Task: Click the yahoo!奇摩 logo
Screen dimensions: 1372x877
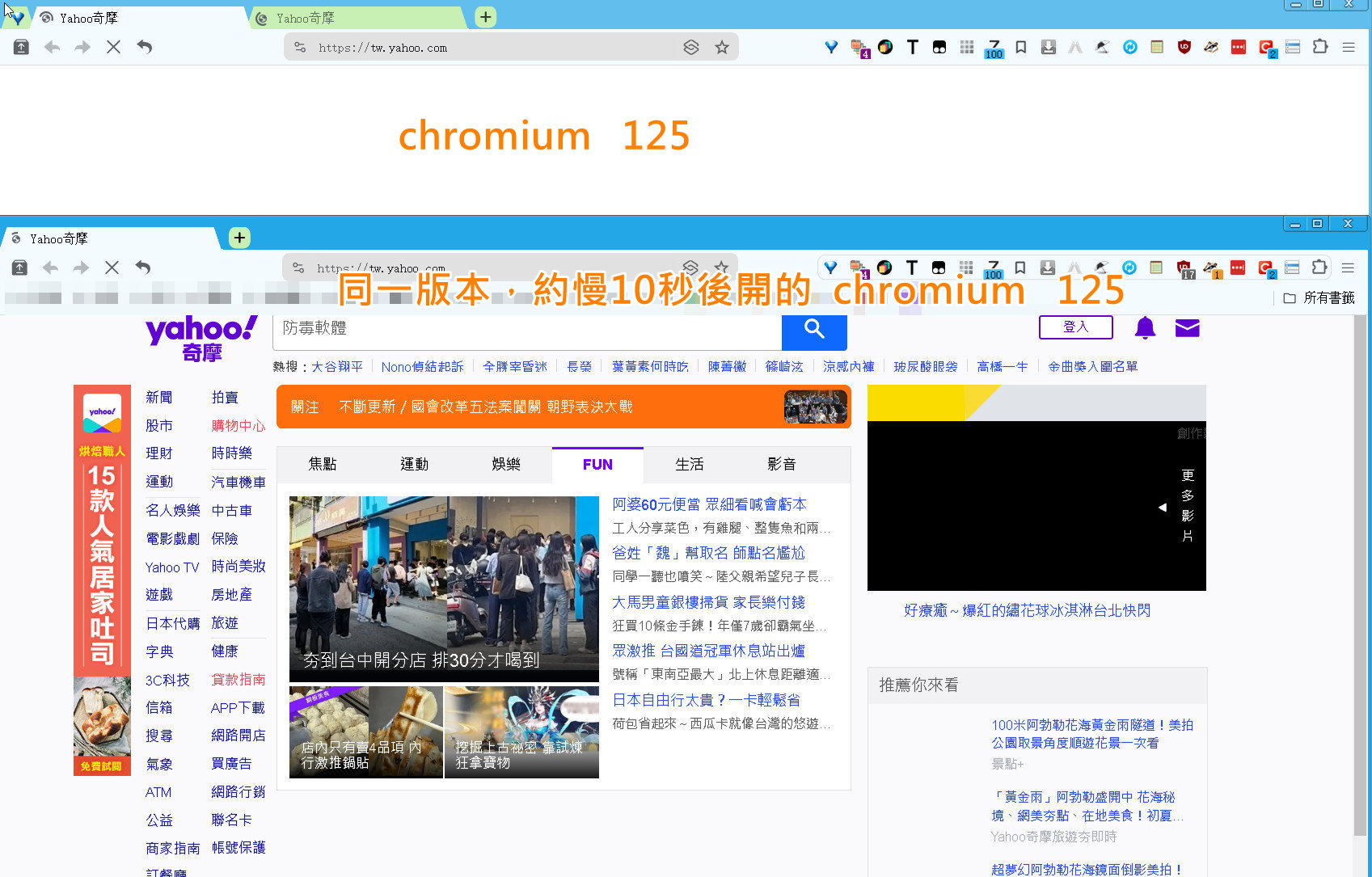Action: pos(201,338)
